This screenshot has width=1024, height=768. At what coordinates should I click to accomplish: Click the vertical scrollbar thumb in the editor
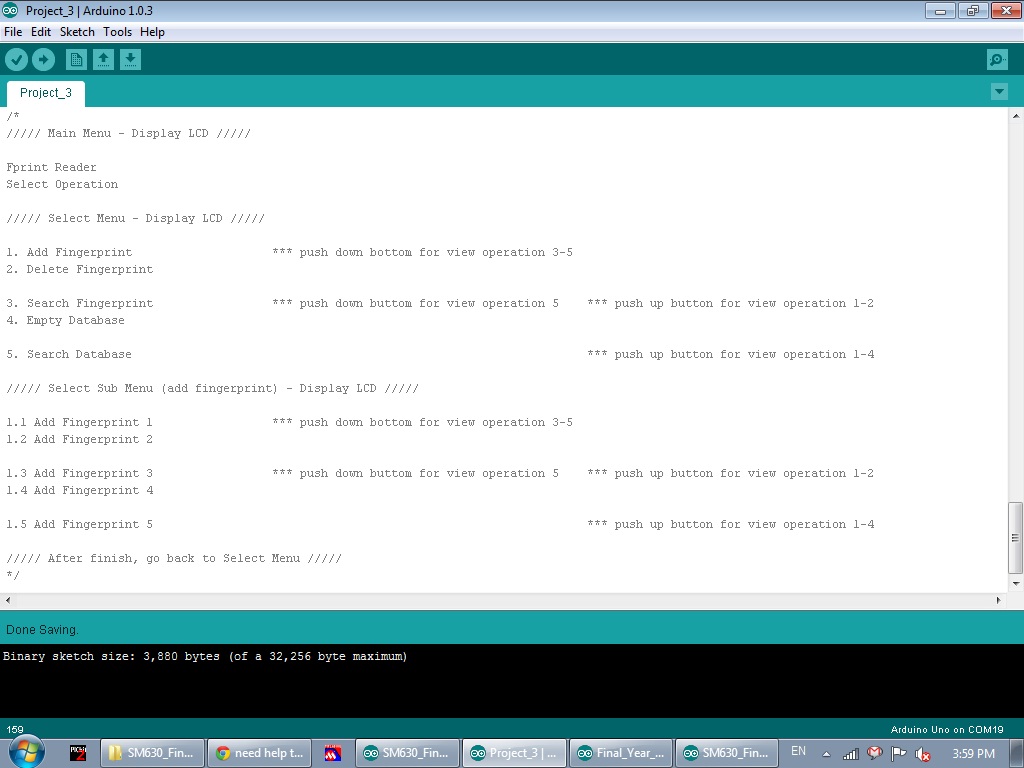click(1016, 537)
